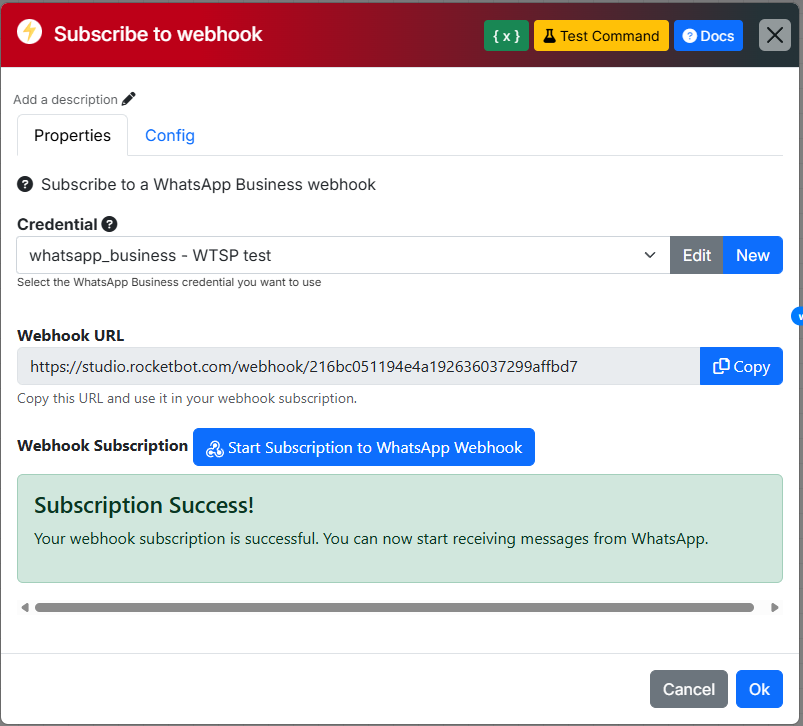The width and height of the screenshot is (803, 726).
Task: Edit description via the pencil icon
Action: pyautogui.click(x=129, y=99)
